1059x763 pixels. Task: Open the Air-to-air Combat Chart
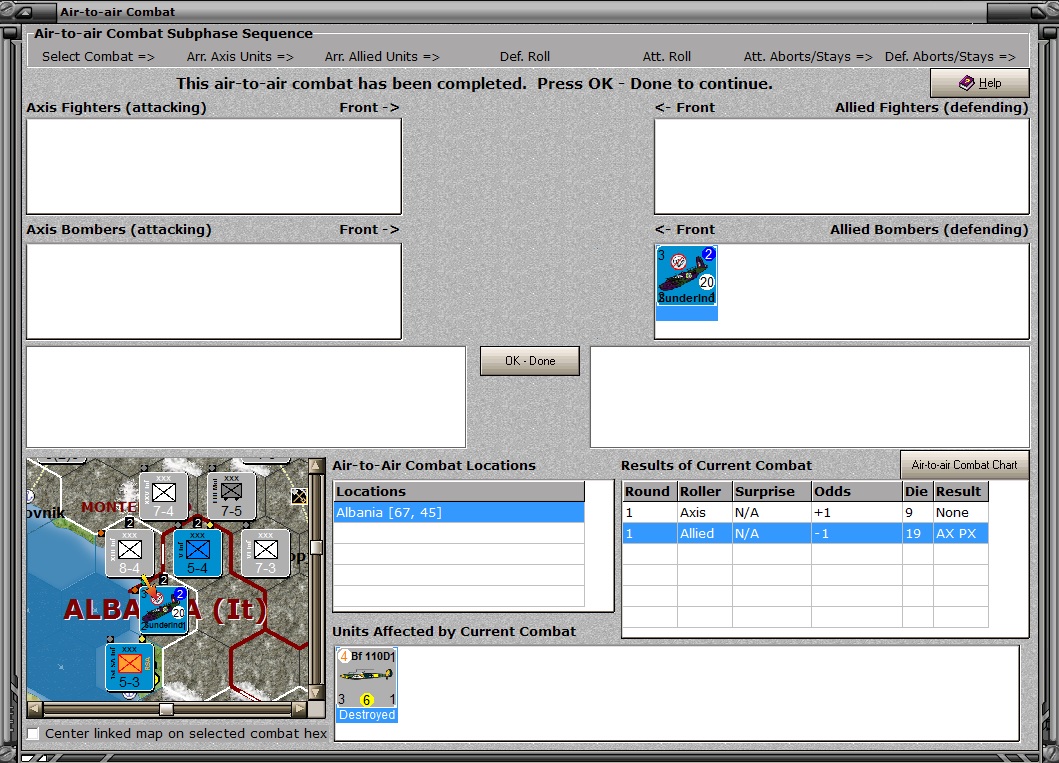click(x=964, y=465)
